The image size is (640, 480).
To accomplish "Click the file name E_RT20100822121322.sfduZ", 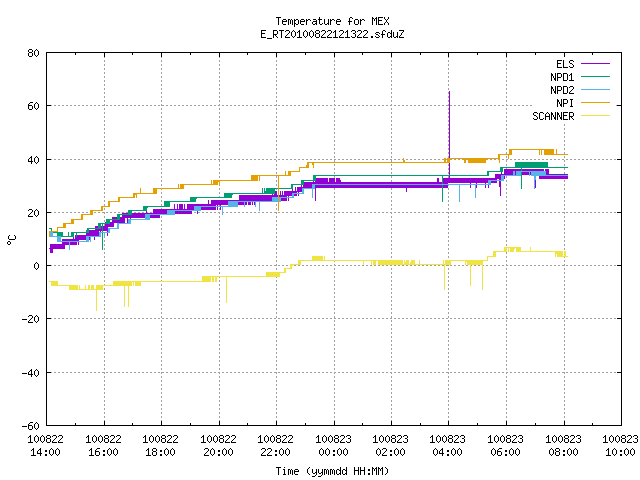I will (332, 34).
